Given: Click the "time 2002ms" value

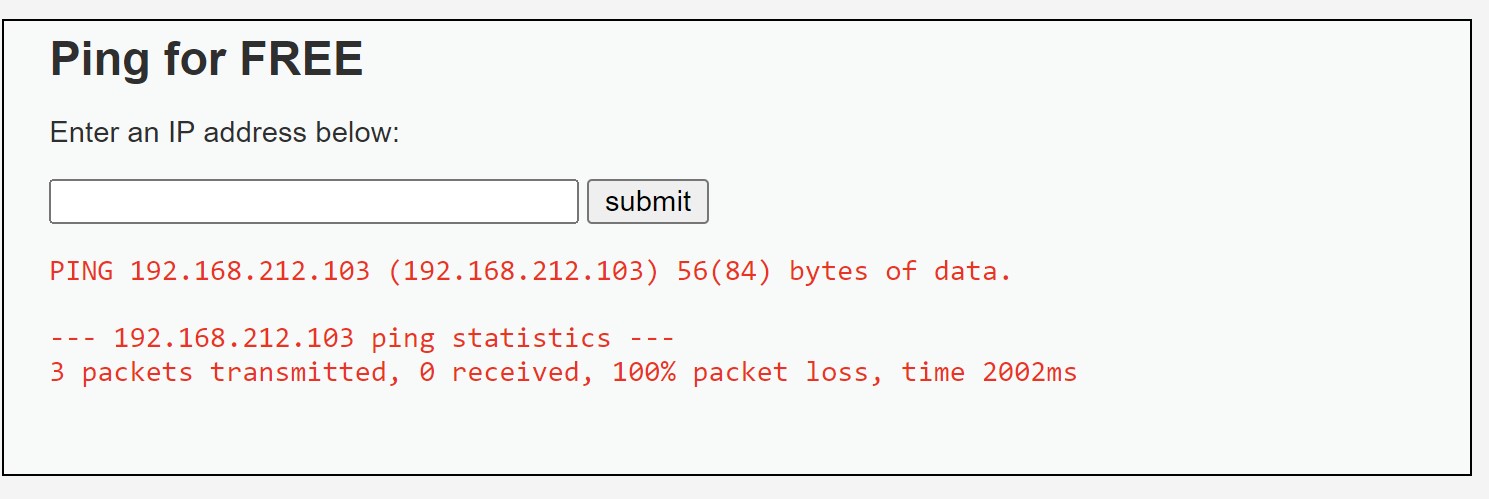Looking at the screenshot, I should point(989,373).
